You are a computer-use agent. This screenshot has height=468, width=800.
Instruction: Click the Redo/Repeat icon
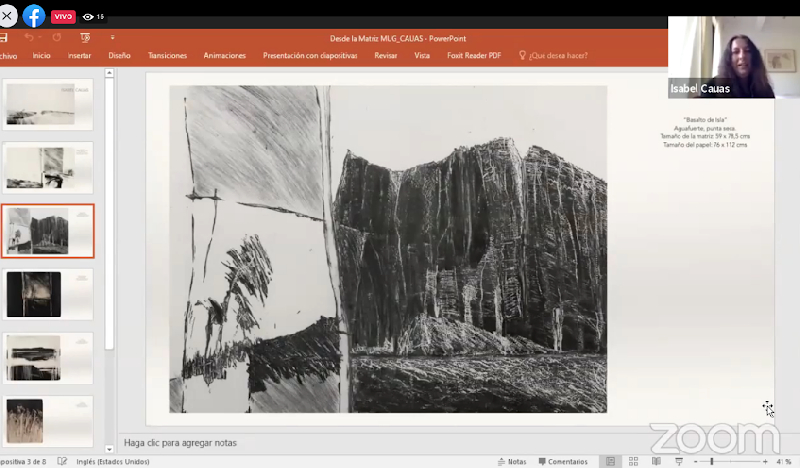[57, 38]
